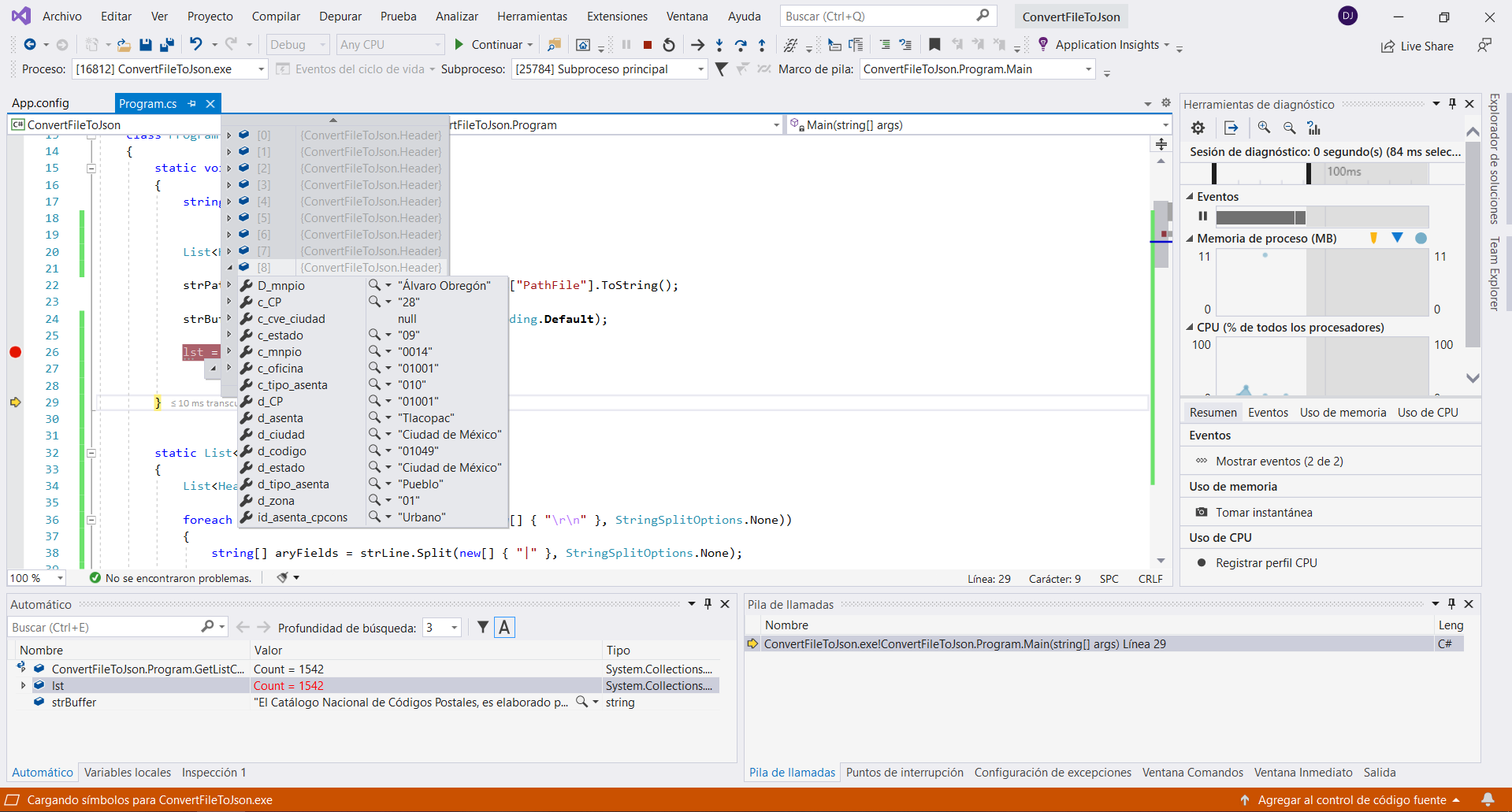Click the camera icon for Tomar instantánea

tap(1202, 512)
